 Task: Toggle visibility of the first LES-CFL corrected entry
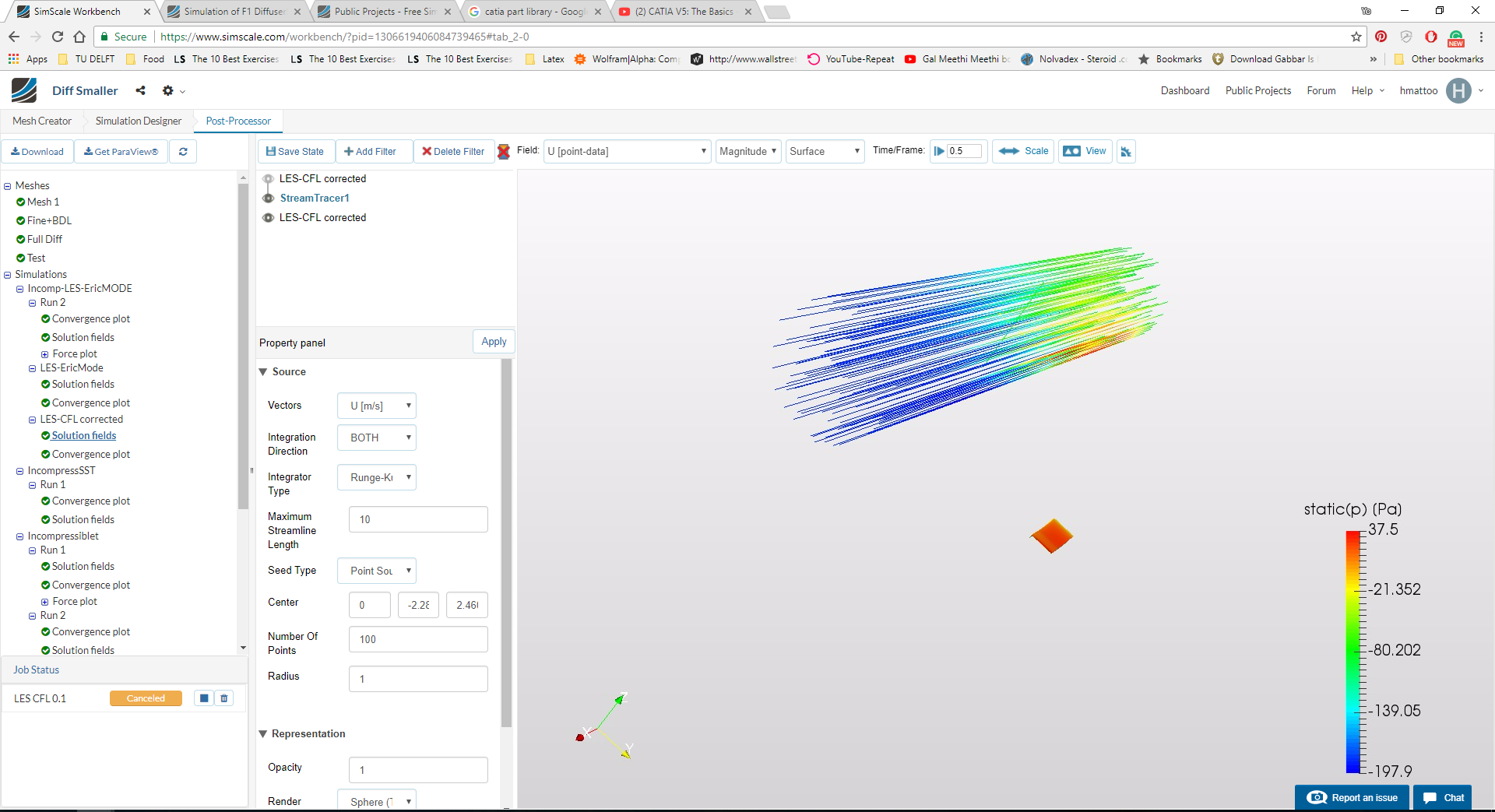(268, 179)
